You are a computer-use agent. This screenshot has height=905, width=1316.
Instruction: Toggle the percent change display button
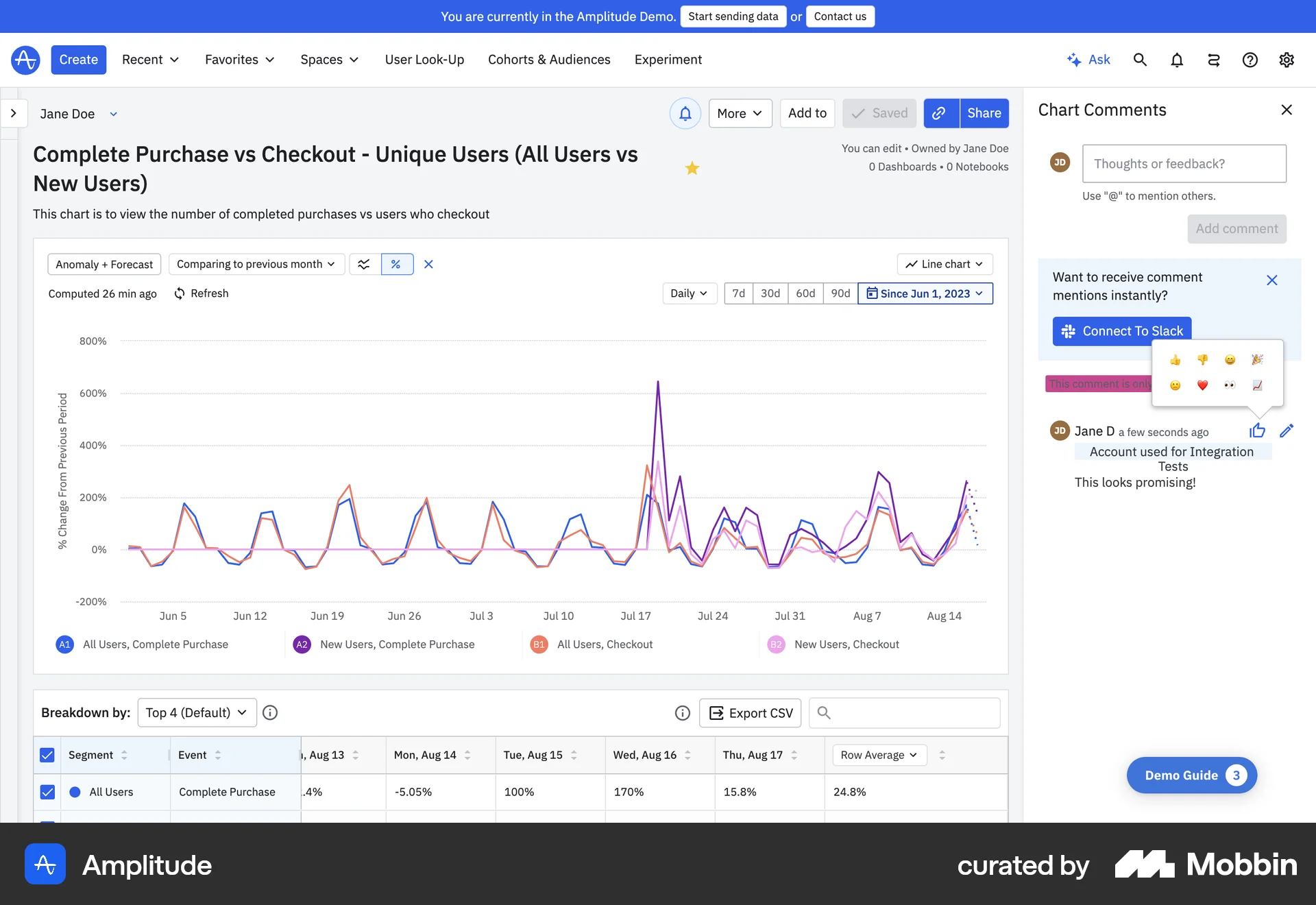396,264
